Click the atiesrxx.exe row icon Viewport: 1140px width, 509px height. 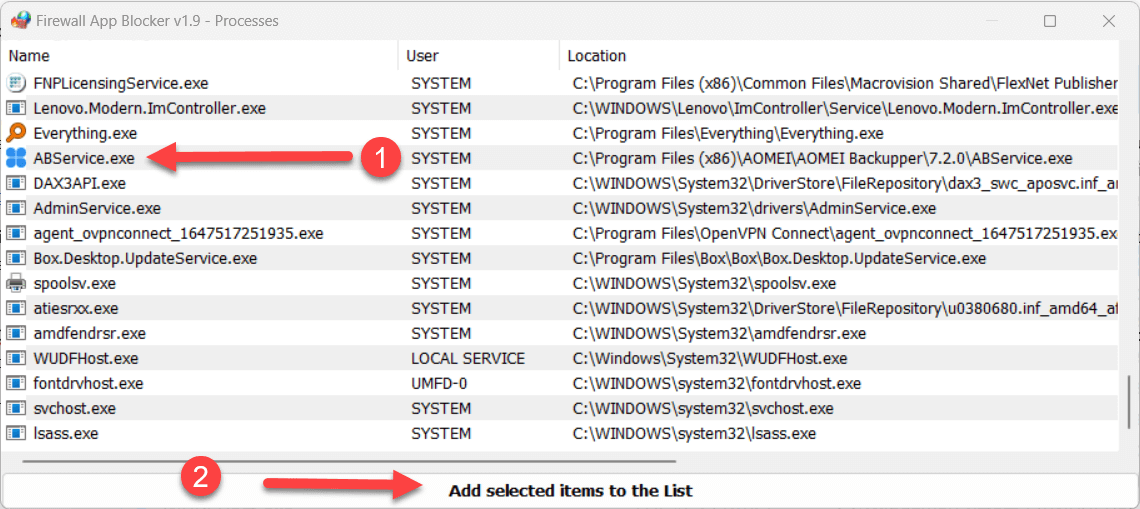(15, 308)
